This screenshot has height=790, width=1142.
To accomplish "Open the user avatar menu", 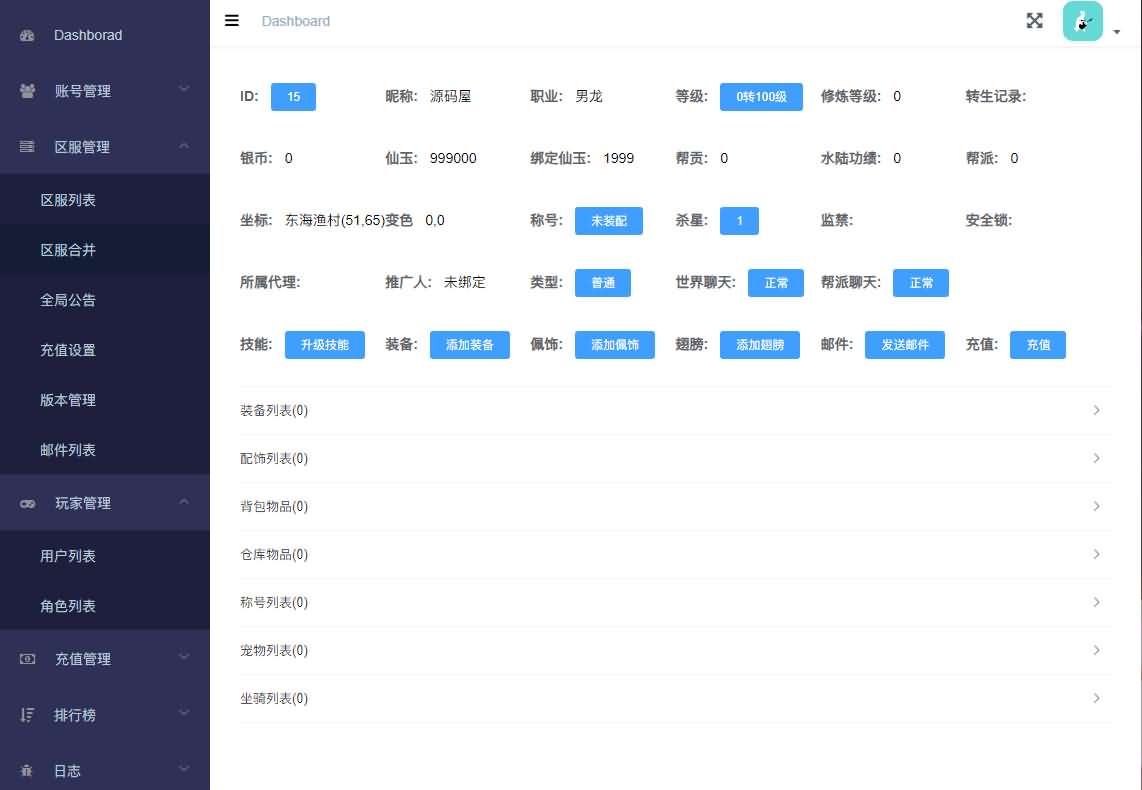I will coord(1084,22).
